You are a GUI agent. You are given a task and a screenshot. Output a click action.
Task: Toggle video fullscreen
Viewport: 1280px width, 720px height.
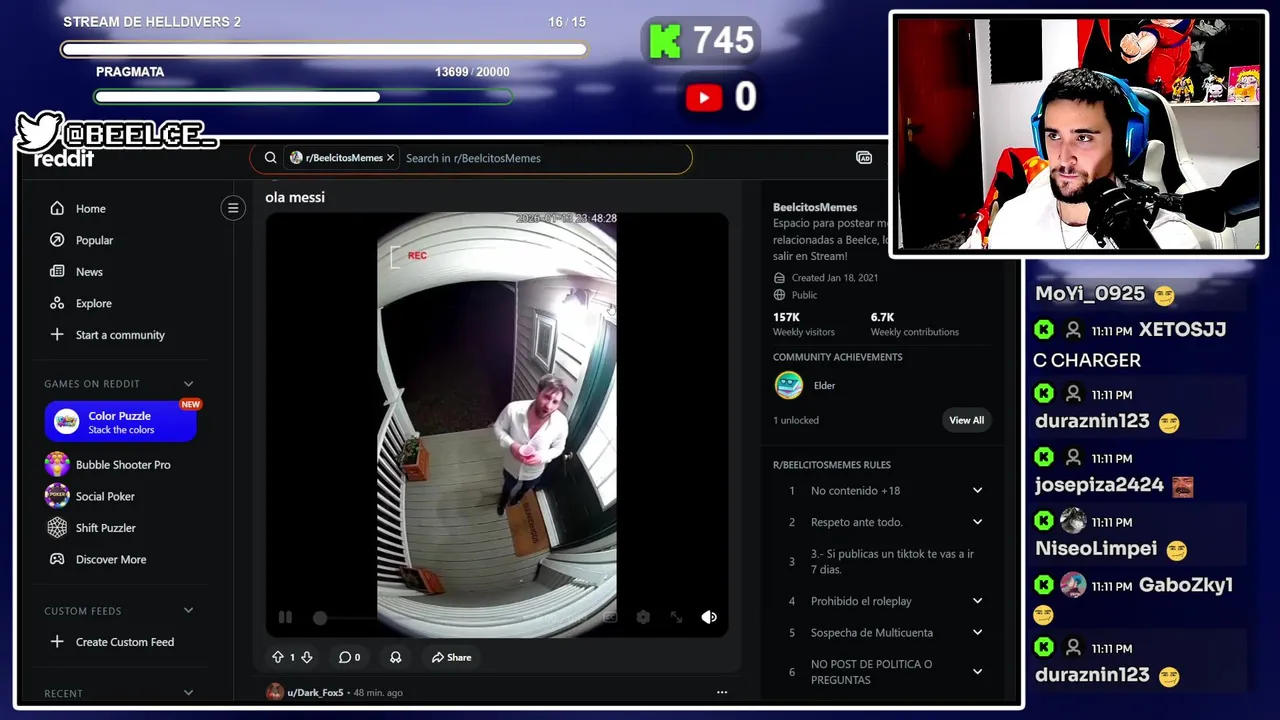click(676, 618)
